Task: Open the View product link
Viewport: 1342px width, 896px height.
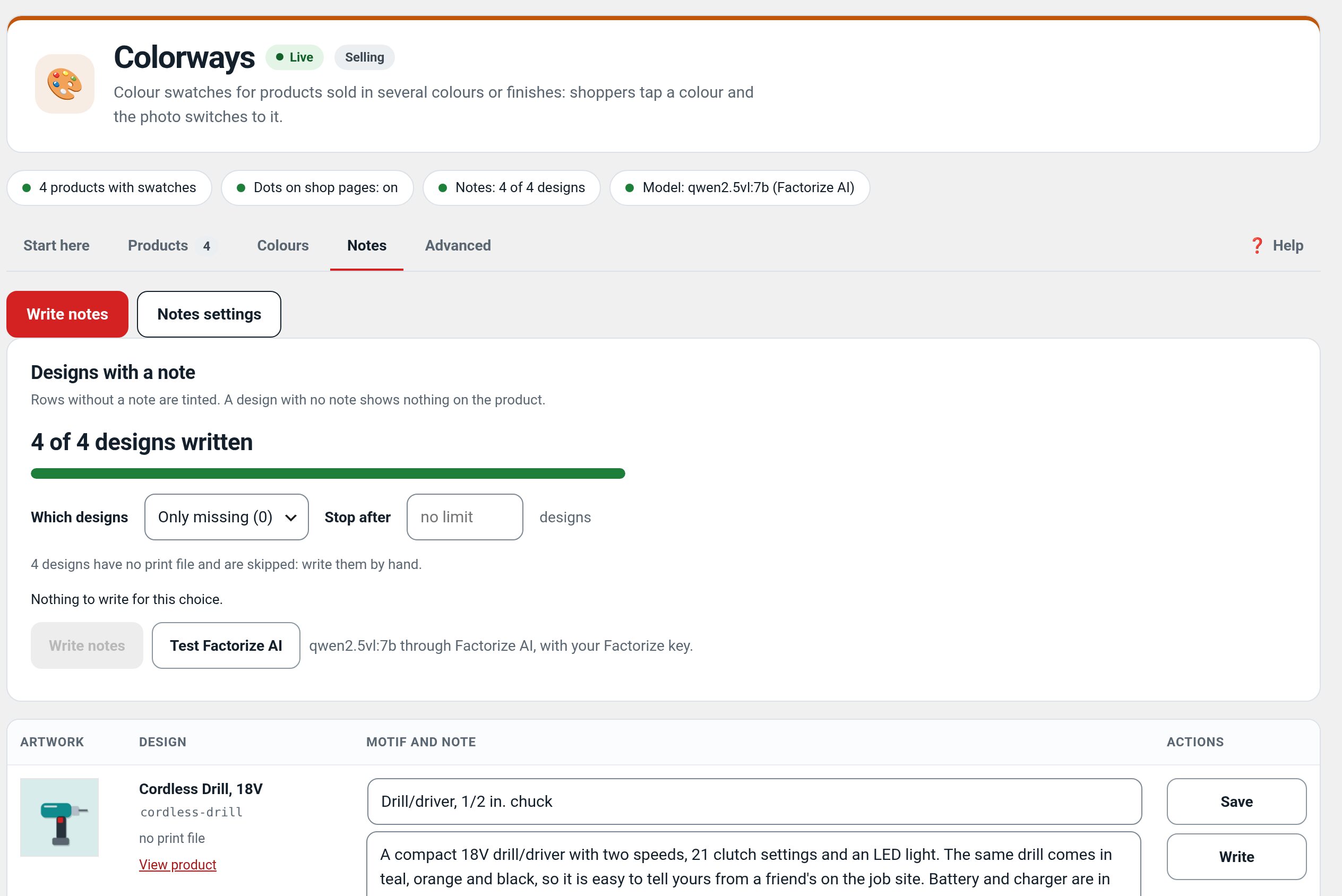Action: [178, 865]
